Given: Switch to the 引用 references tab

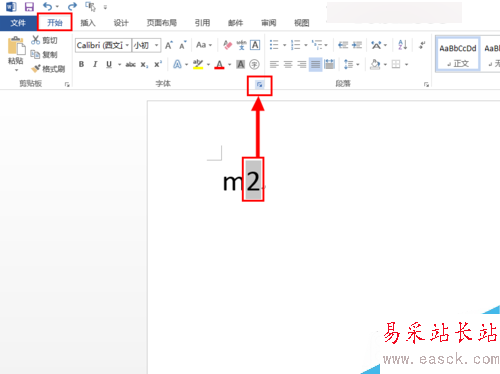Looking at the screenshot, I should [x=202, y=23].
